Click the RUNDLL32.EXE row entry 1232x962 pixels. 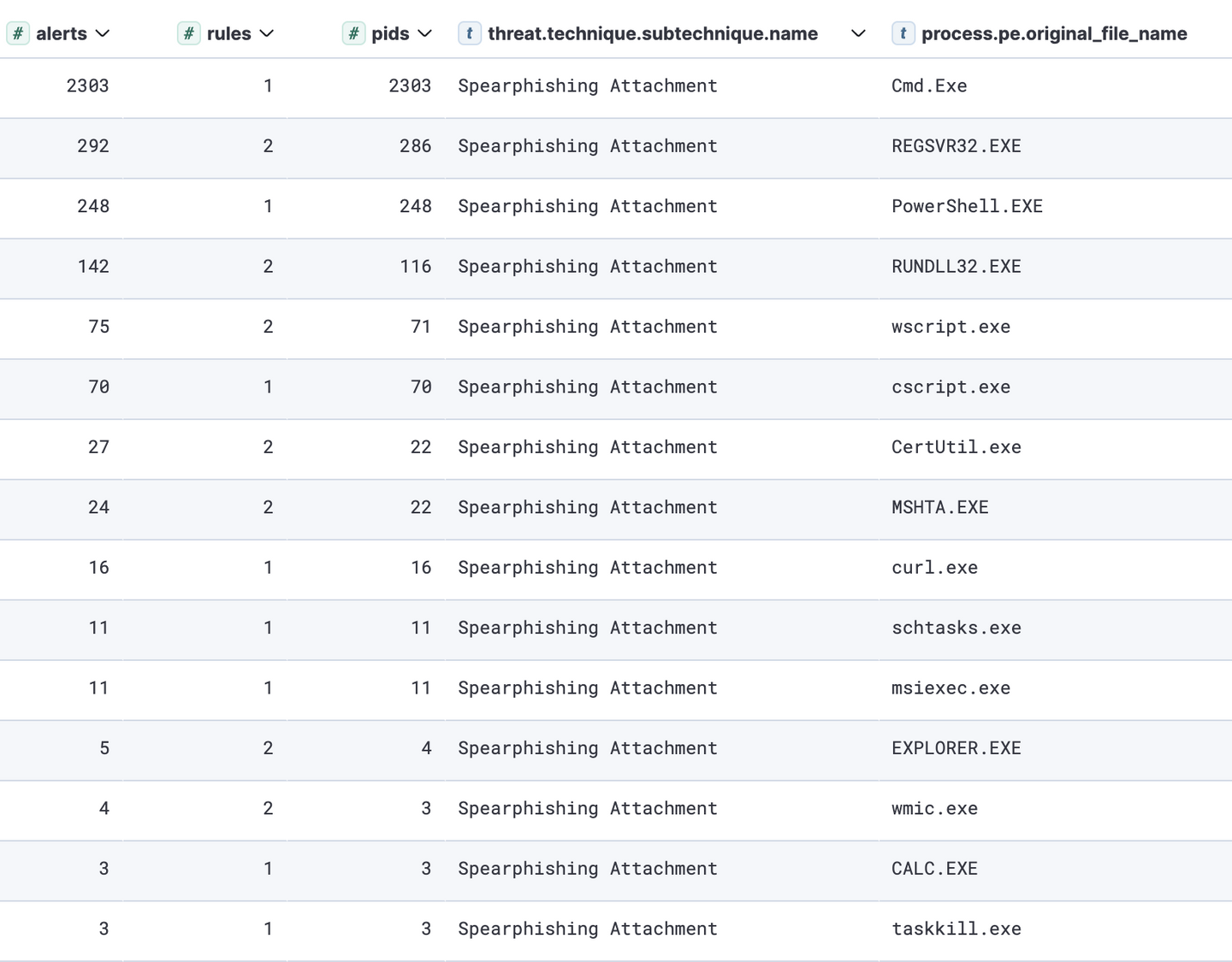[x=956, y=267]
